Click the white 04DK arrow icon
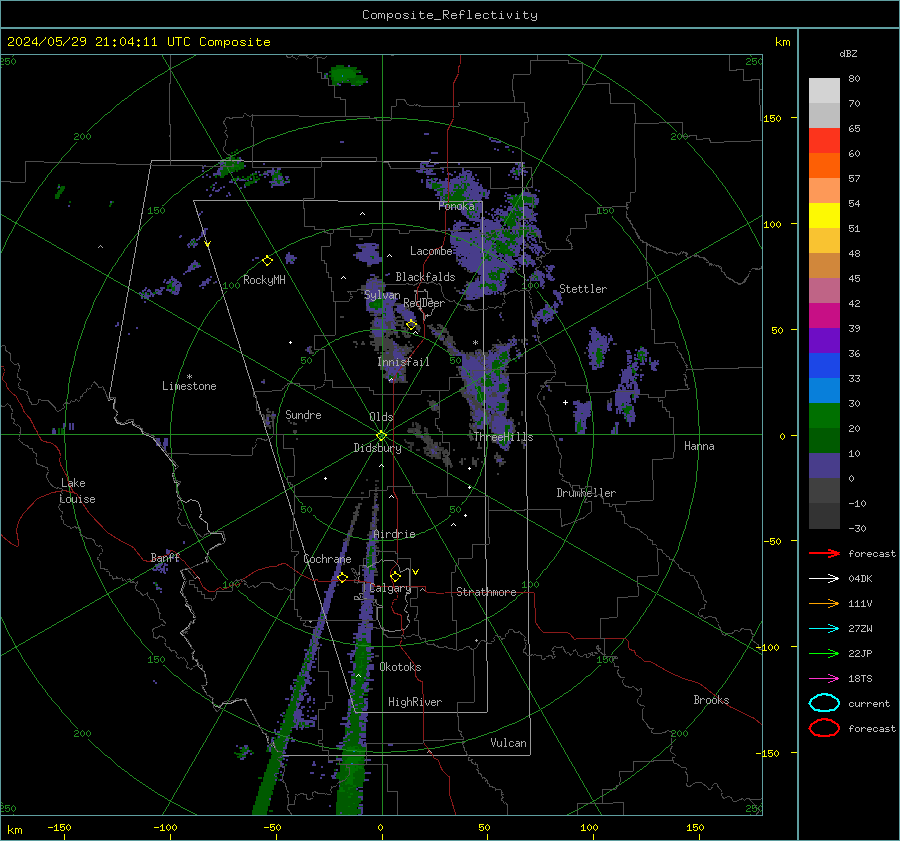Viewport: 900px width, 841px height. click(824, 579)
